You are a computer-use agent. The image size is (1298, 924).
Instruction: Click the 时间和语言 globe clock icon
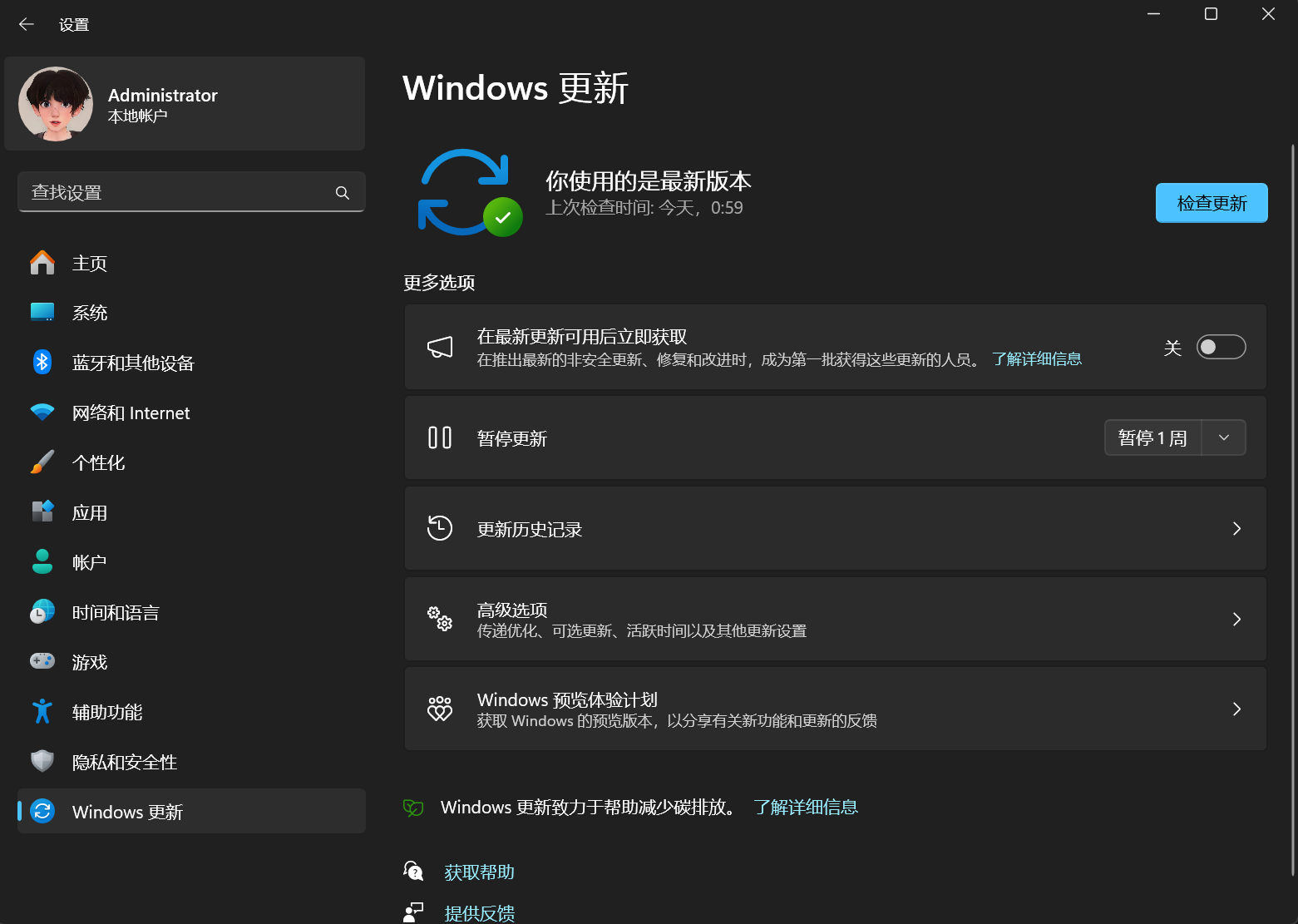[x=42, y=612]
